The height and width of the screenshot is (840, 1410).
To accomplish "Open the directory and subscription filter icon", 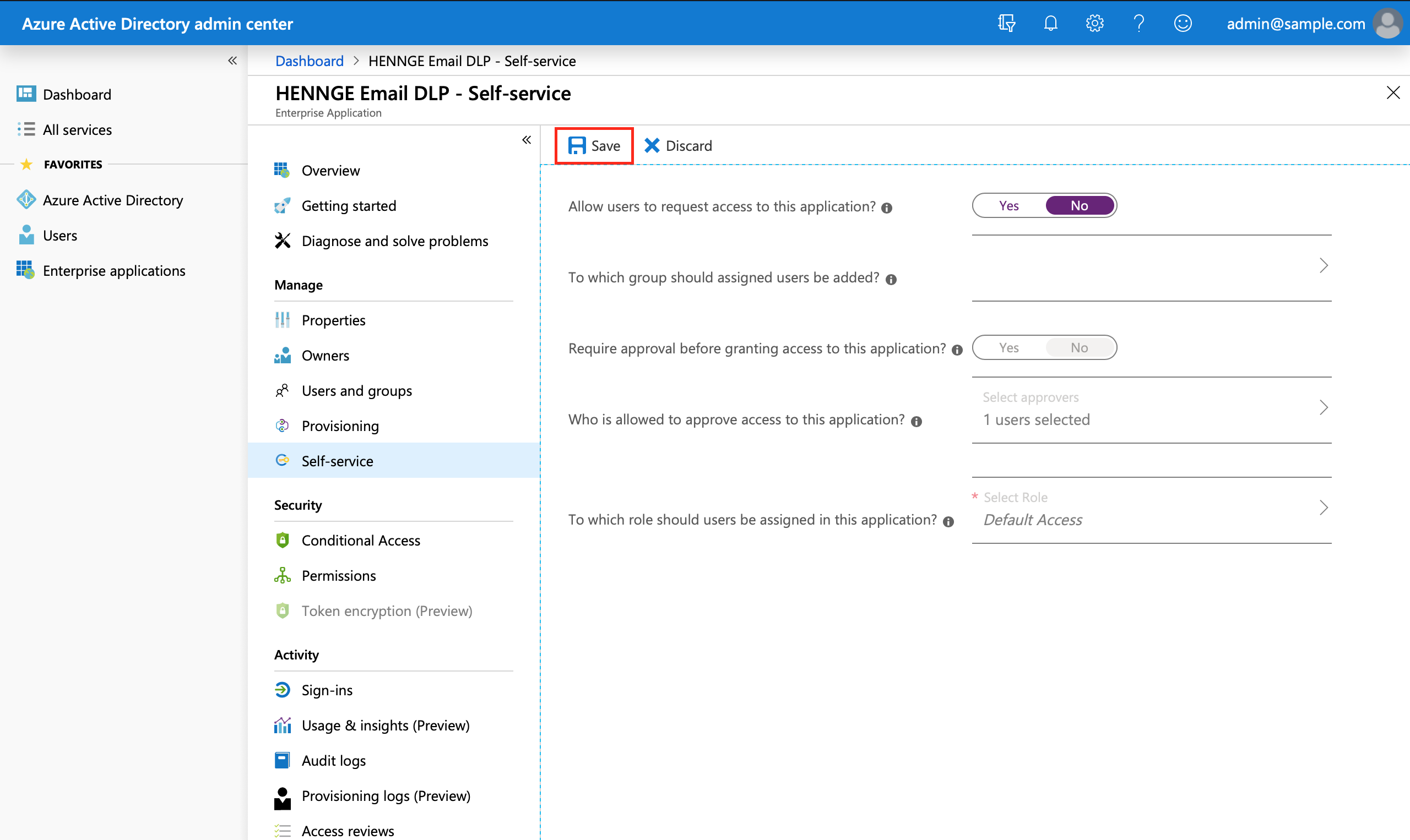I will [1006, 23].
